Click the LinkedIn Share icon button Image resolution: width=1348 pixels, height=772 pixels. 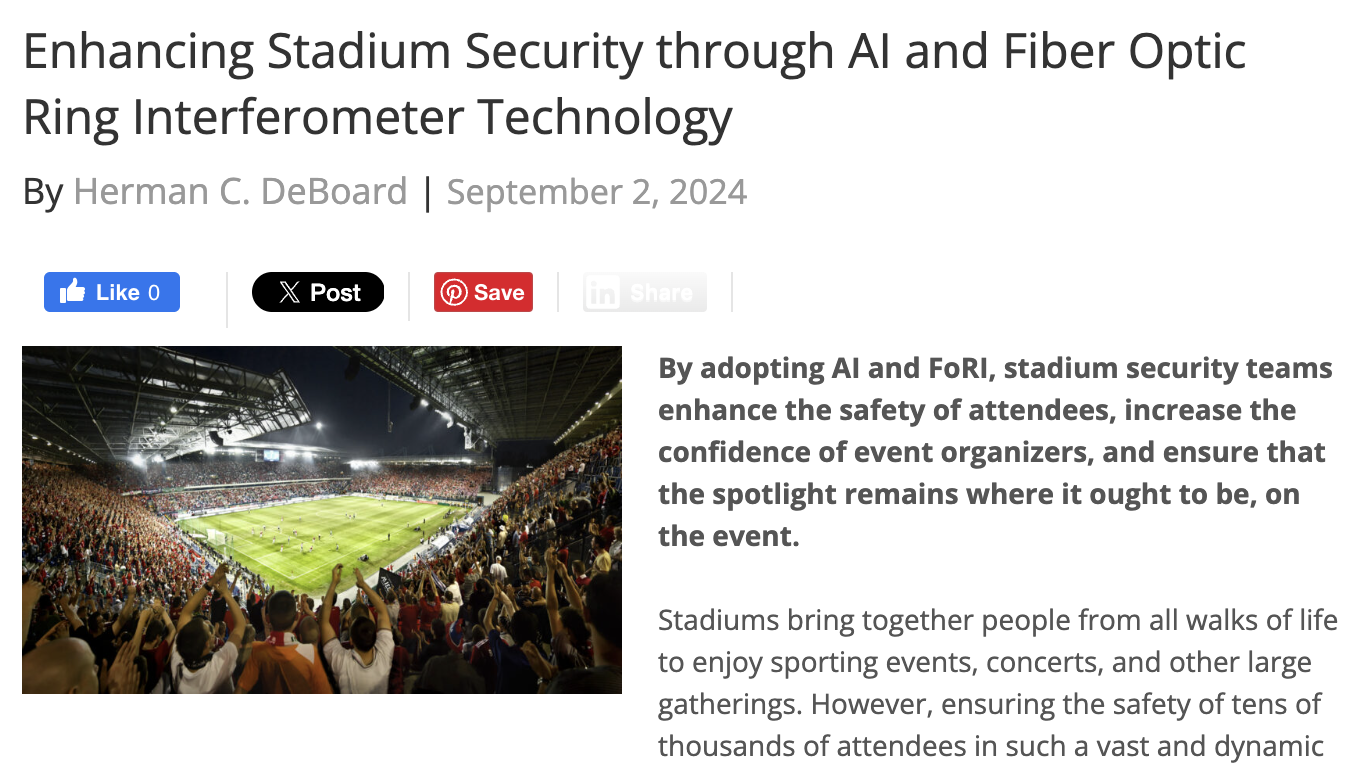pyautogui.click(x=644, y=292)
